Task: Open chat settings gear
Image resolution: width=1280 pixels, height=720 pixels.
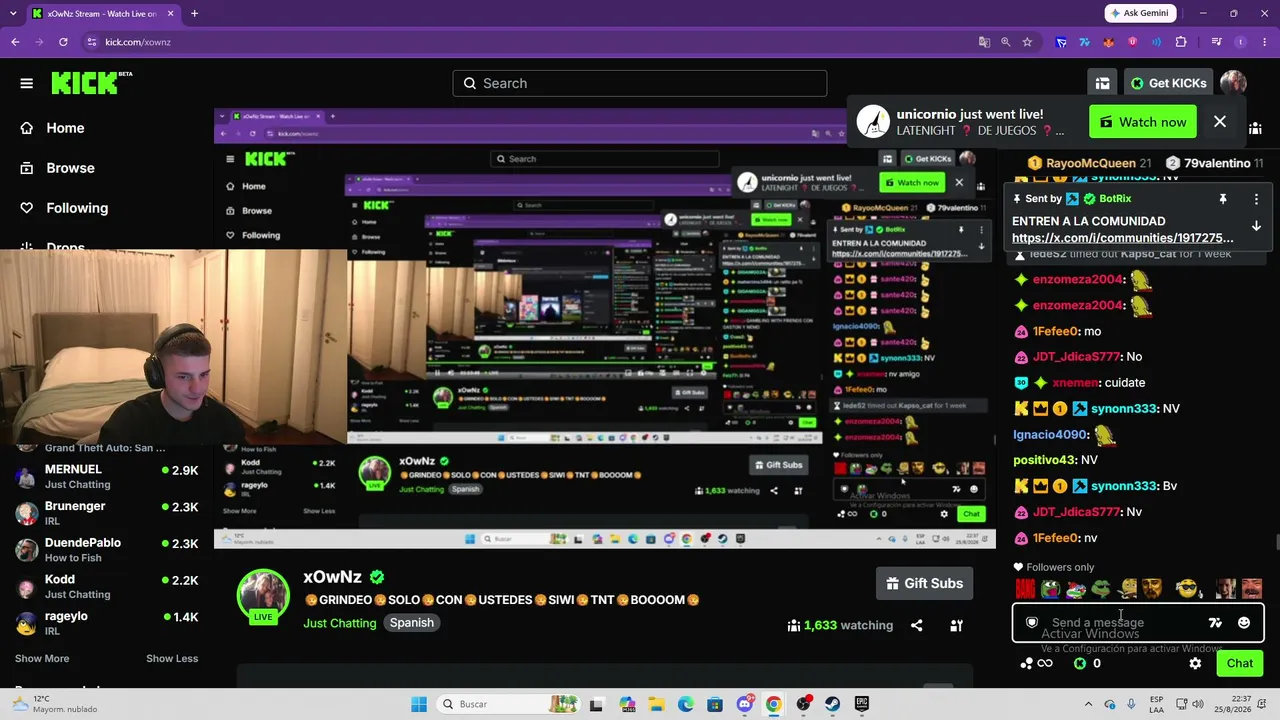Action: coord(1195,663)
